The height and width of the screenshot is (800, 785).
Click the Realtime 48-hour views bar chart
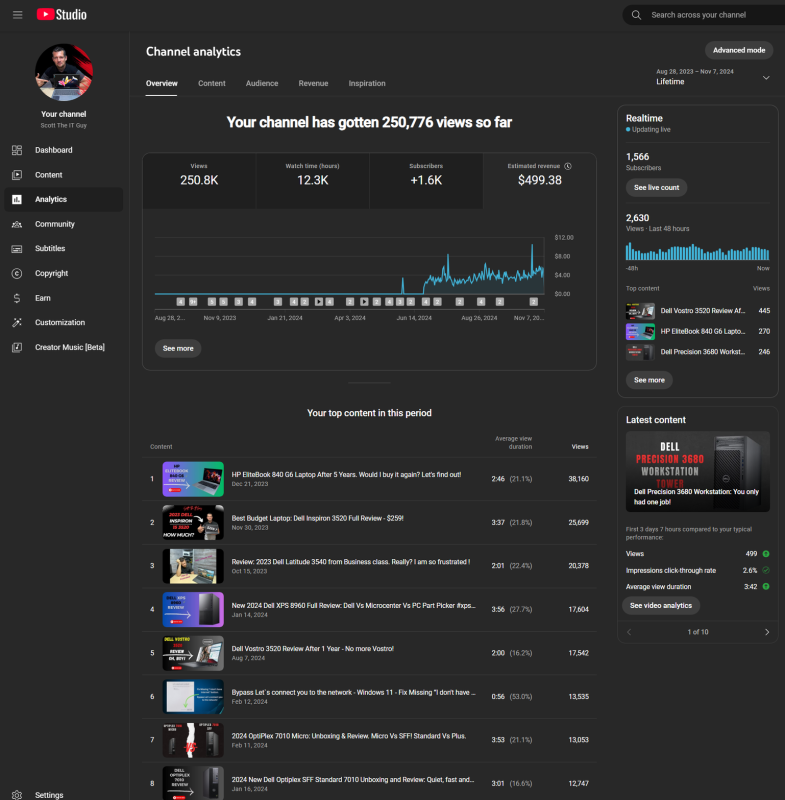697,252
